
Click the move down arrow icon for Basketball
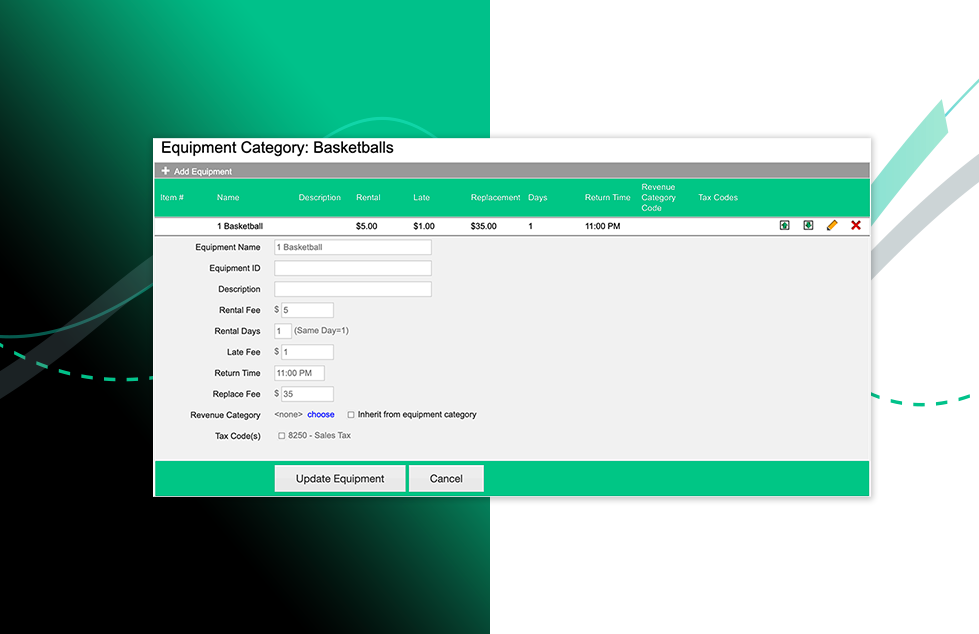click(x=808, y=226)
